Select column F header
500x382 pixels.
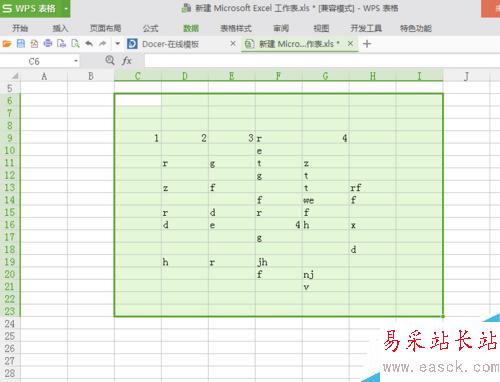(x=278, y=76)
